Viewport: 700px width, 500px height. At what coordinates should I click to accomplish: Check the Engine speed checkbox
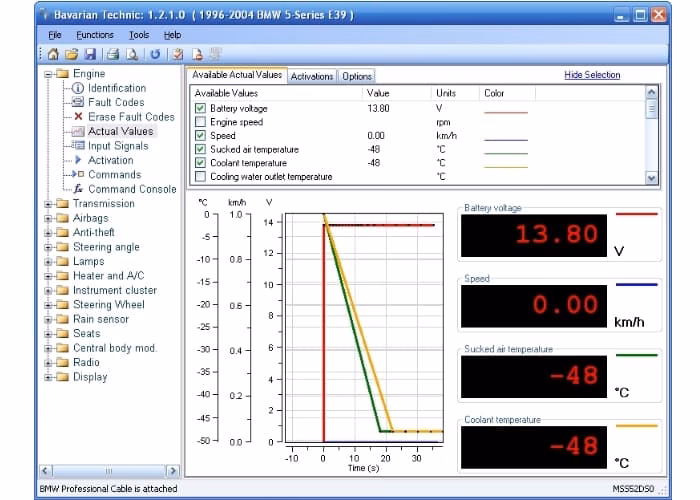point(200,122)
